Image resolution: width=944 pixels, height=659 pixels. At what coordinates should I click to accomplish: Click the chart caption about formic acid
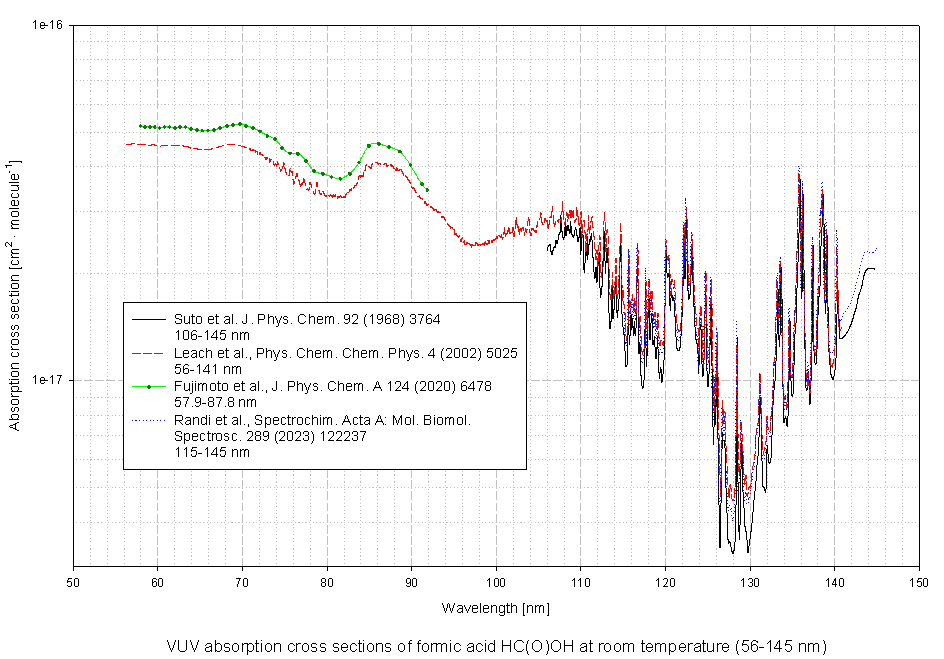[x=497, y=645]
